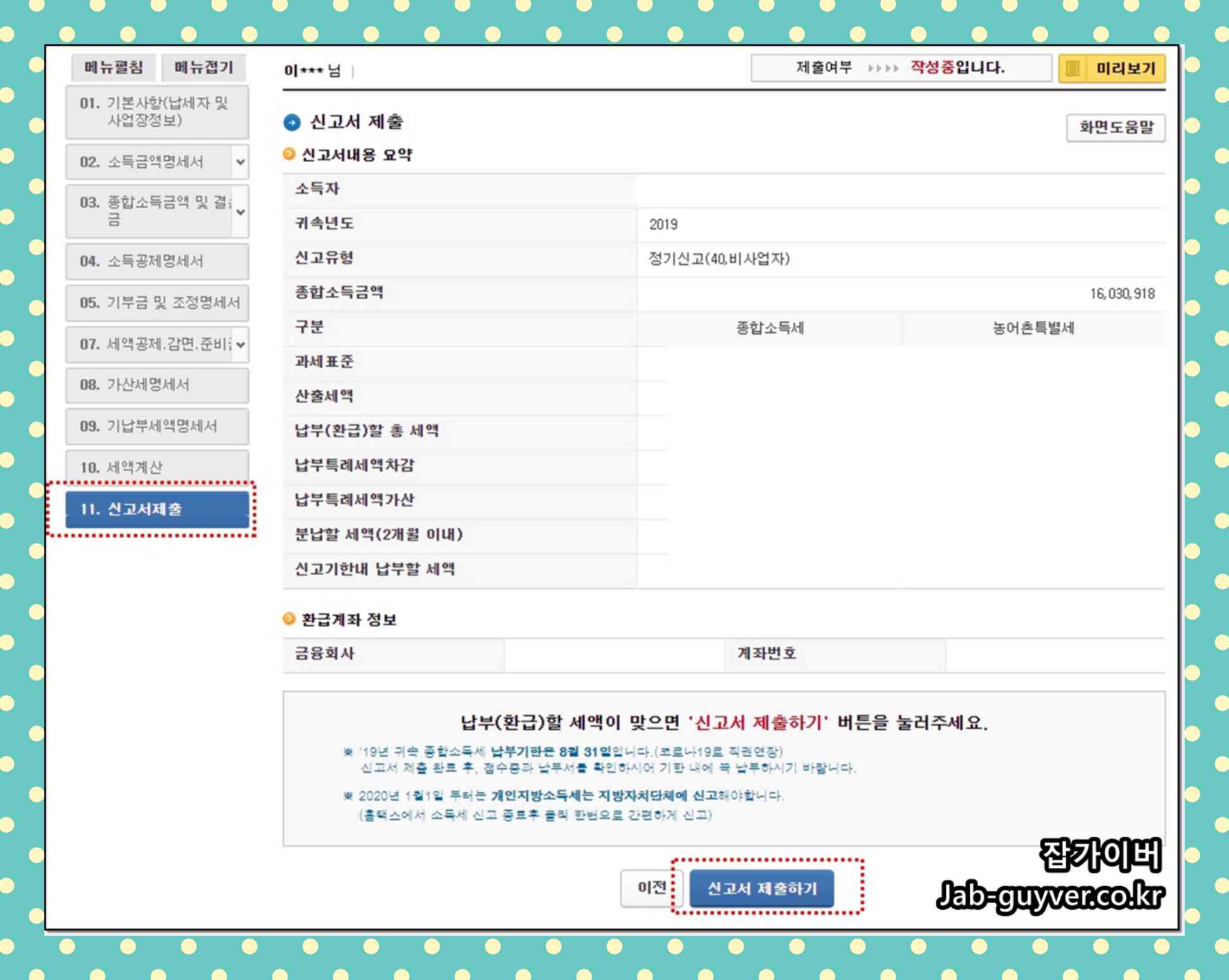This screenshot has width=1229, height=980.
Task: Expand the 03. 종합소득금액 menu arrow
Action: (x=240, y=212)
